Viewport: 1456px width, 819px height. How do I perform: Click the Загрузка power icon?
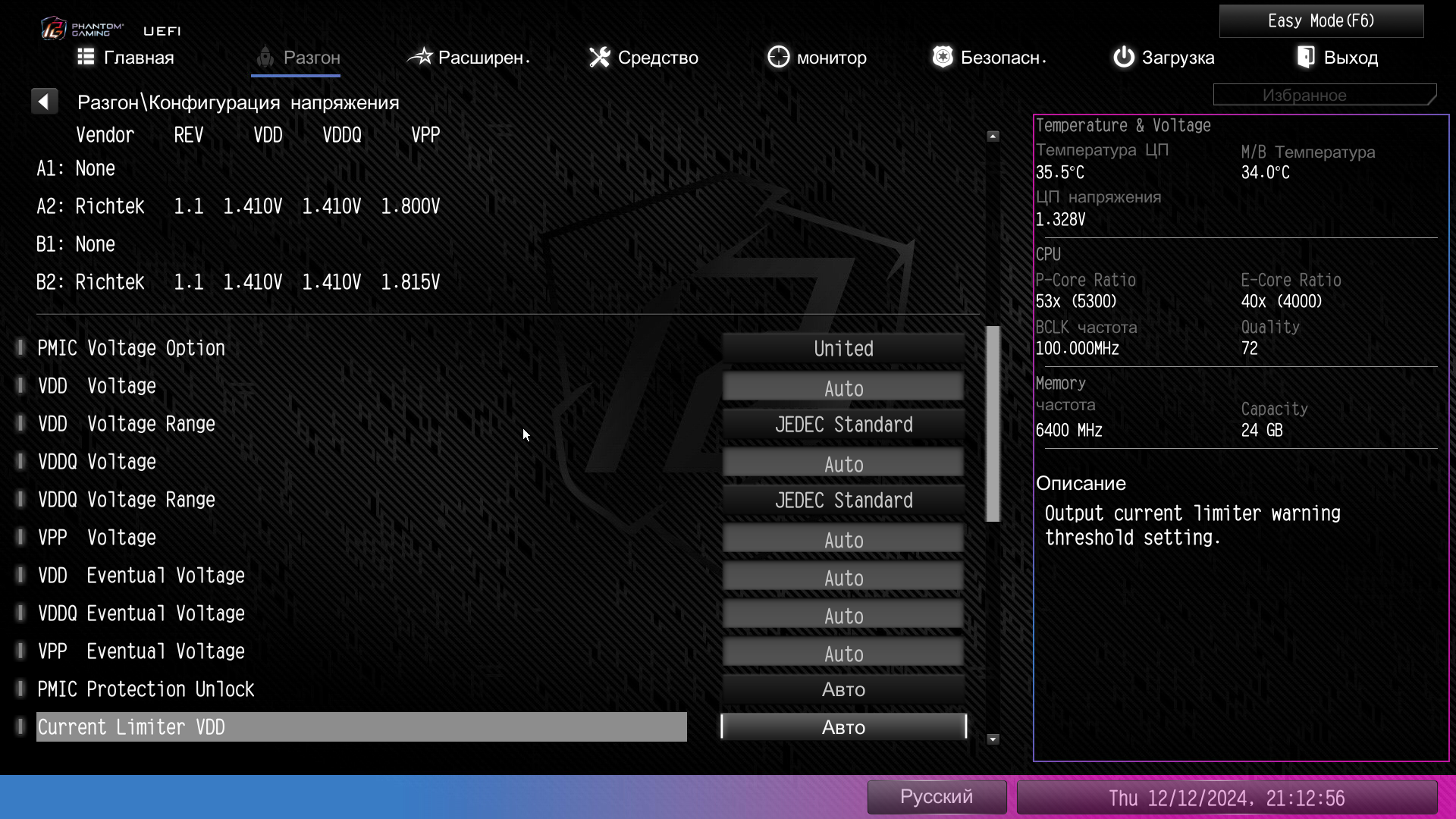coord(1123,57)
